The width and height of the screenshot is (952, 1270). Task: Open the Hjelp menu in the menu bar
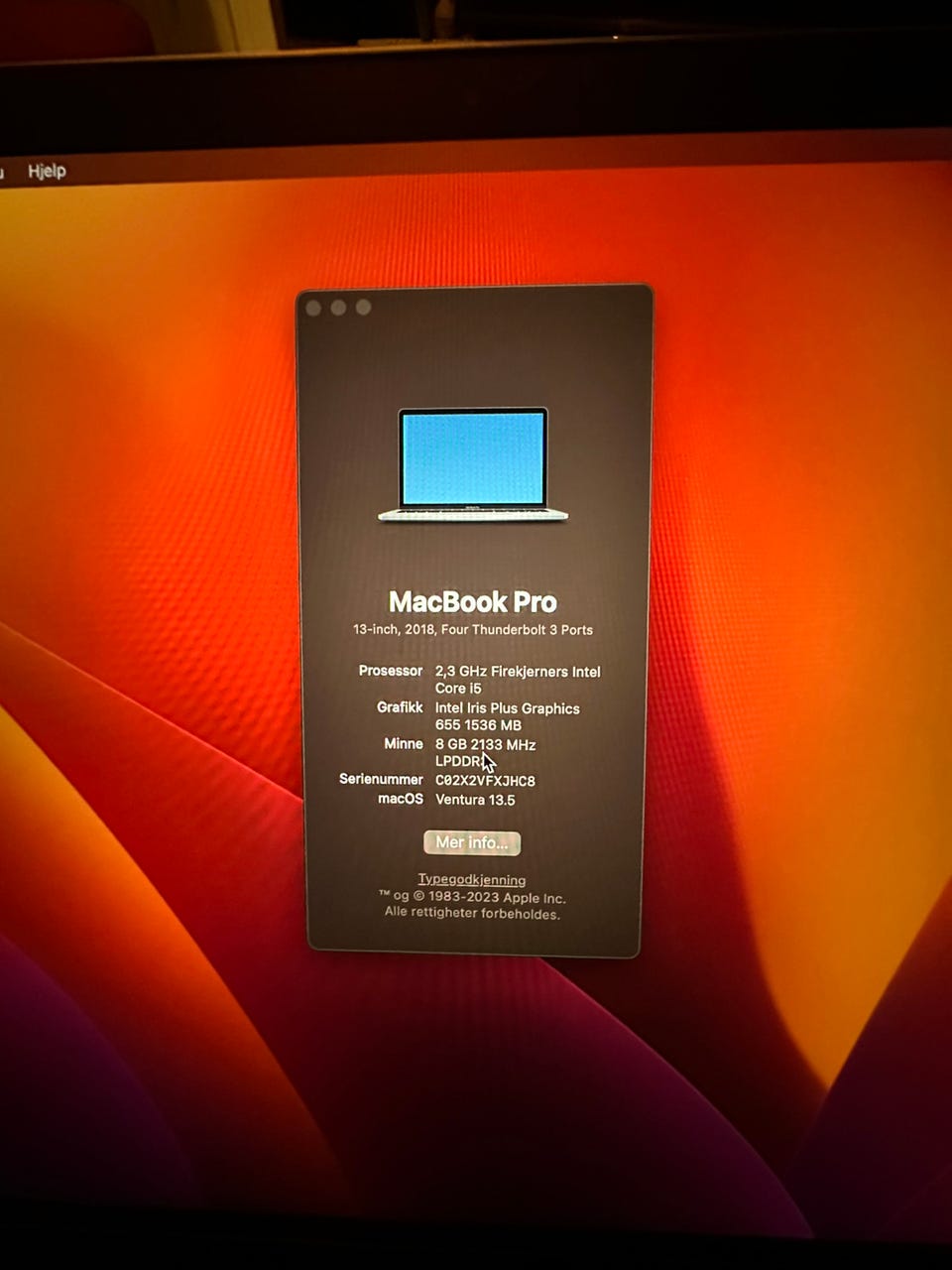[x=47, y=171]
